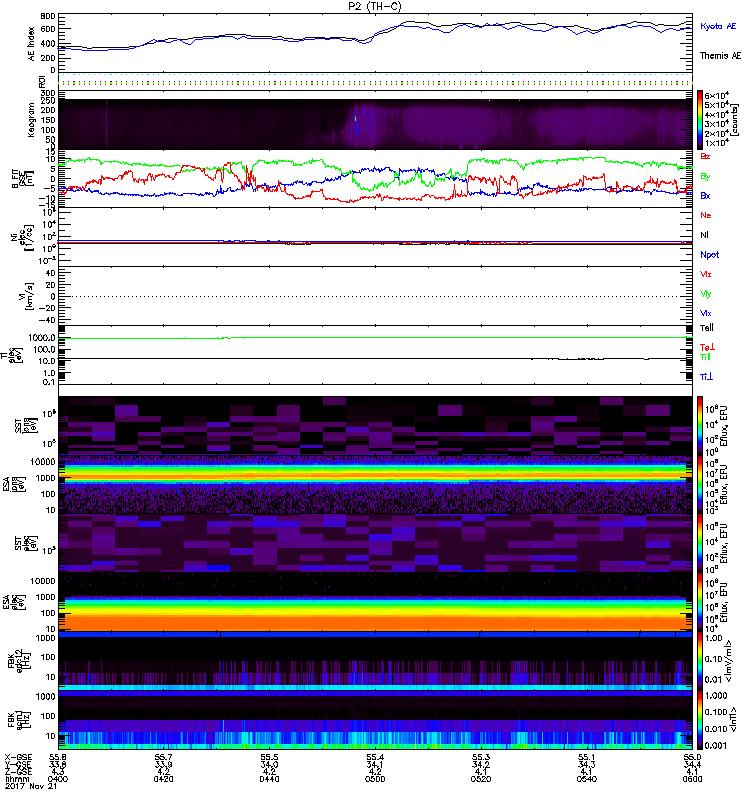Click the FBK scm1 spectrogram panel

pos(375,720)
